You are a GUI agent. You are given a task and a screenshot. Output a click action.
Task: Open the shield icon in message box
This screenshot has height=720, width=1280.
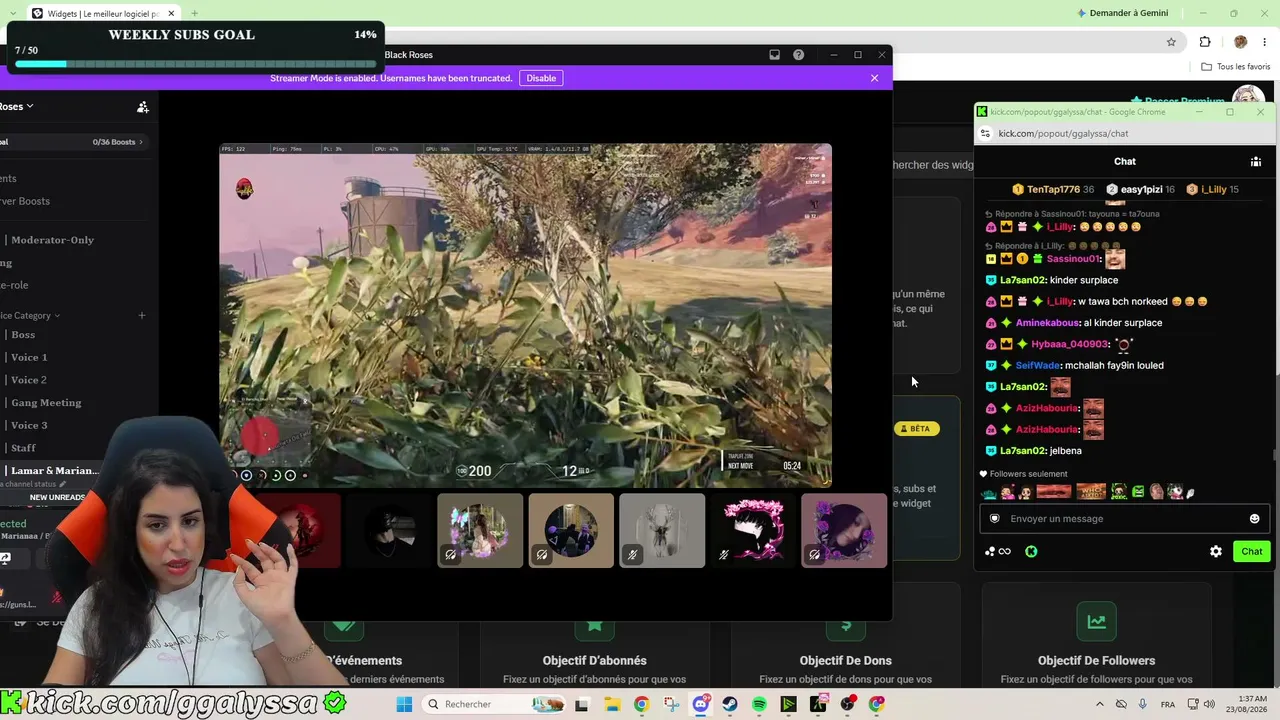[x=994, y=519]
